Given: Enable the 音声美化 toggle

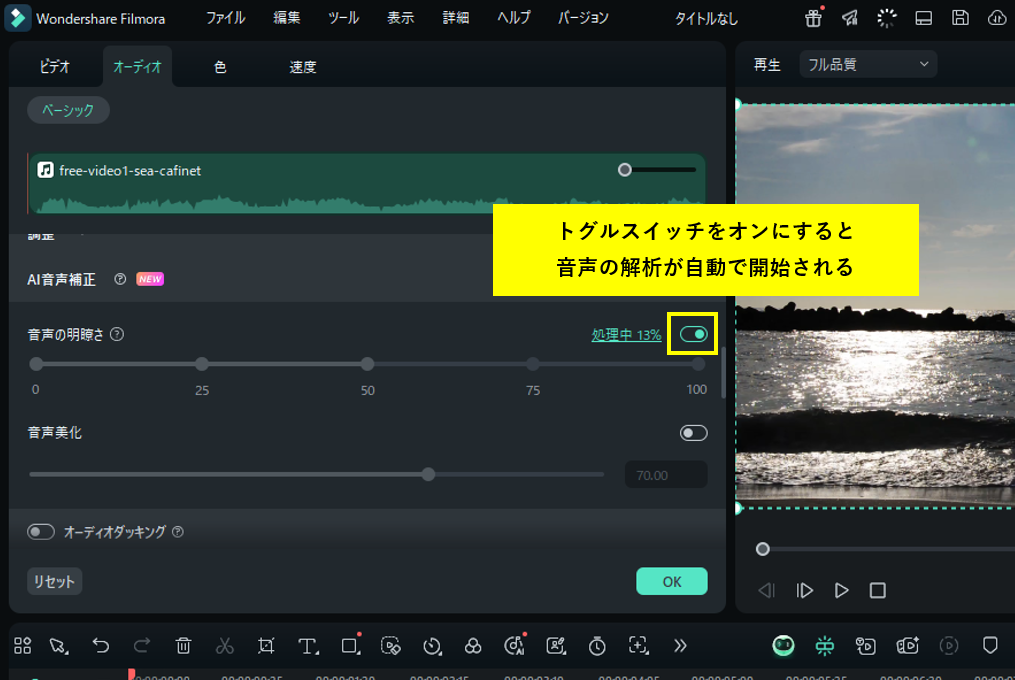Looking at the screenshot, I should coord(693,432).
